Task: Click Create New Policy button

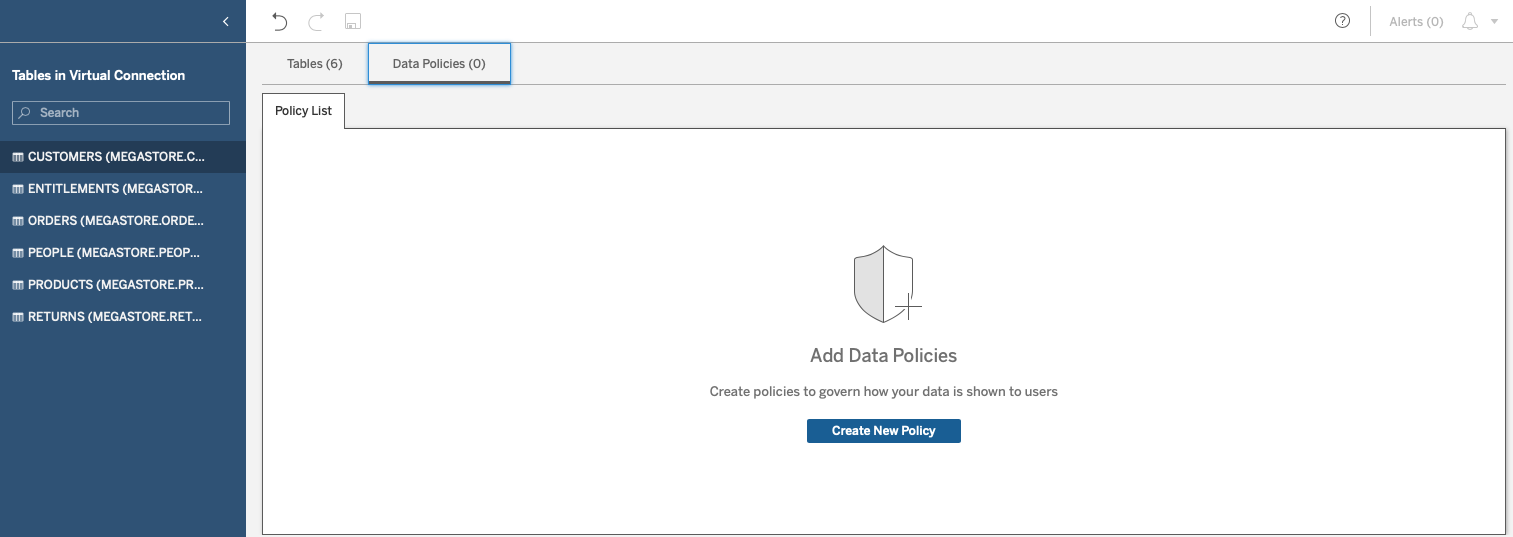Action: [x=884, y=431]
